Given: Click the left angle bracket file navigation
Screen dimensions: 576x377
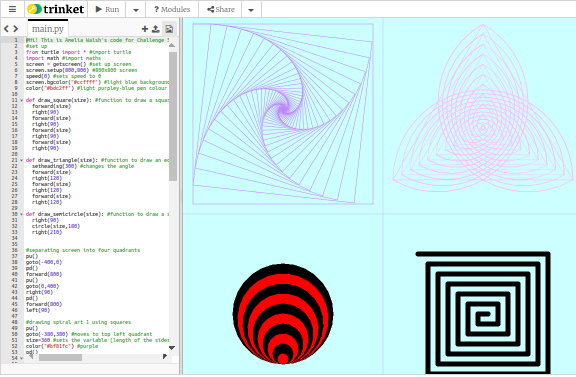Looking at the screenshot, I should coord(6,29).
